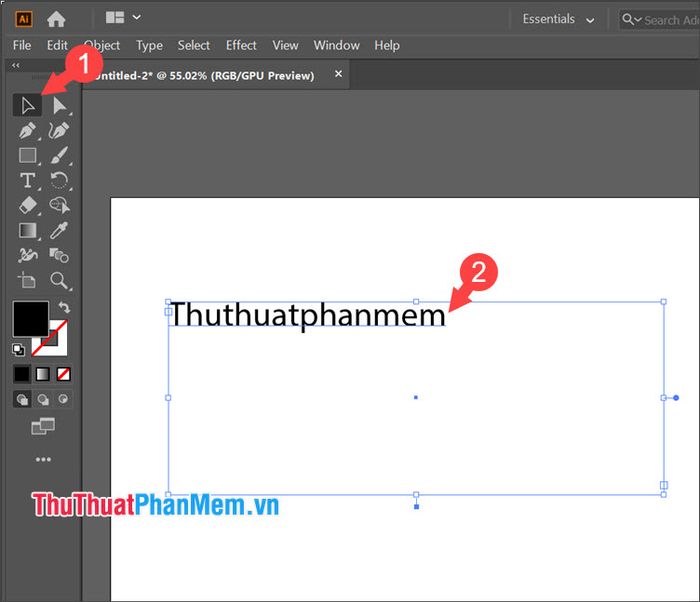This screenshot has width=700, height=602.
Task: Select the Gradient tool
Action: [28, 231]
